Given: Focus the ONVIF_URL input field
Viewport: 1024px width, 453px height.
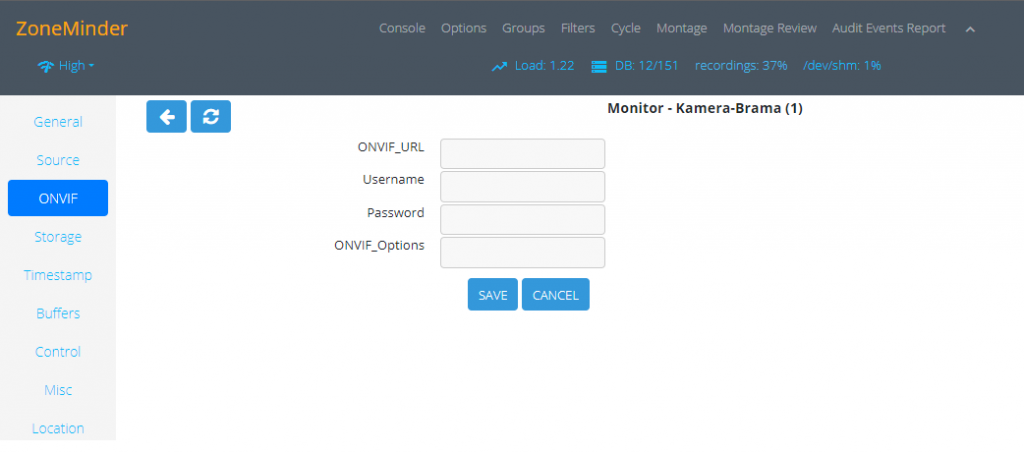Looking at the screenshot, I should [x=522, y=154].
